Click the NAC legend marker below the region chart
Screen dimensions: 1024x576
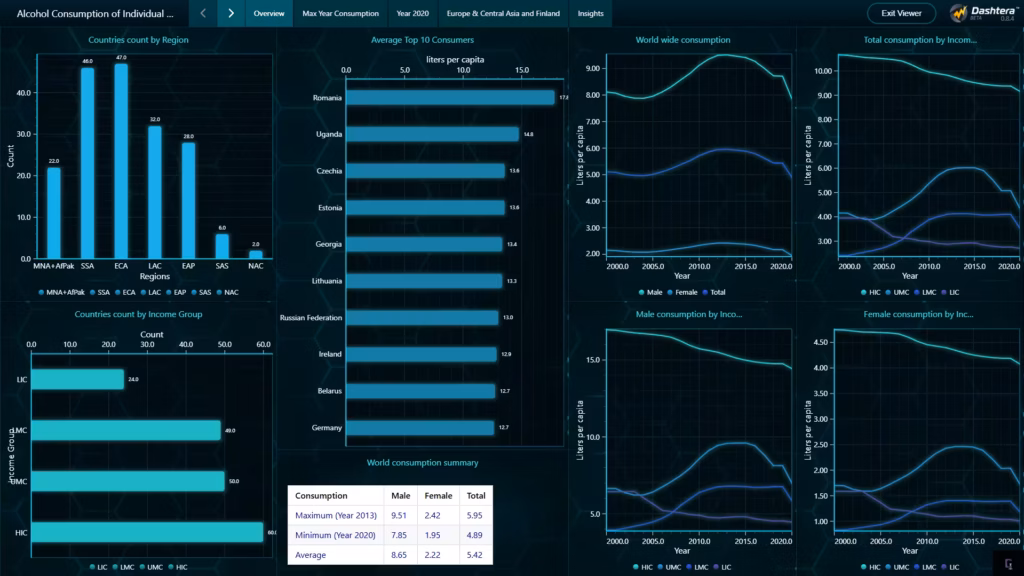pyautogui.click(x=219, y=291)
